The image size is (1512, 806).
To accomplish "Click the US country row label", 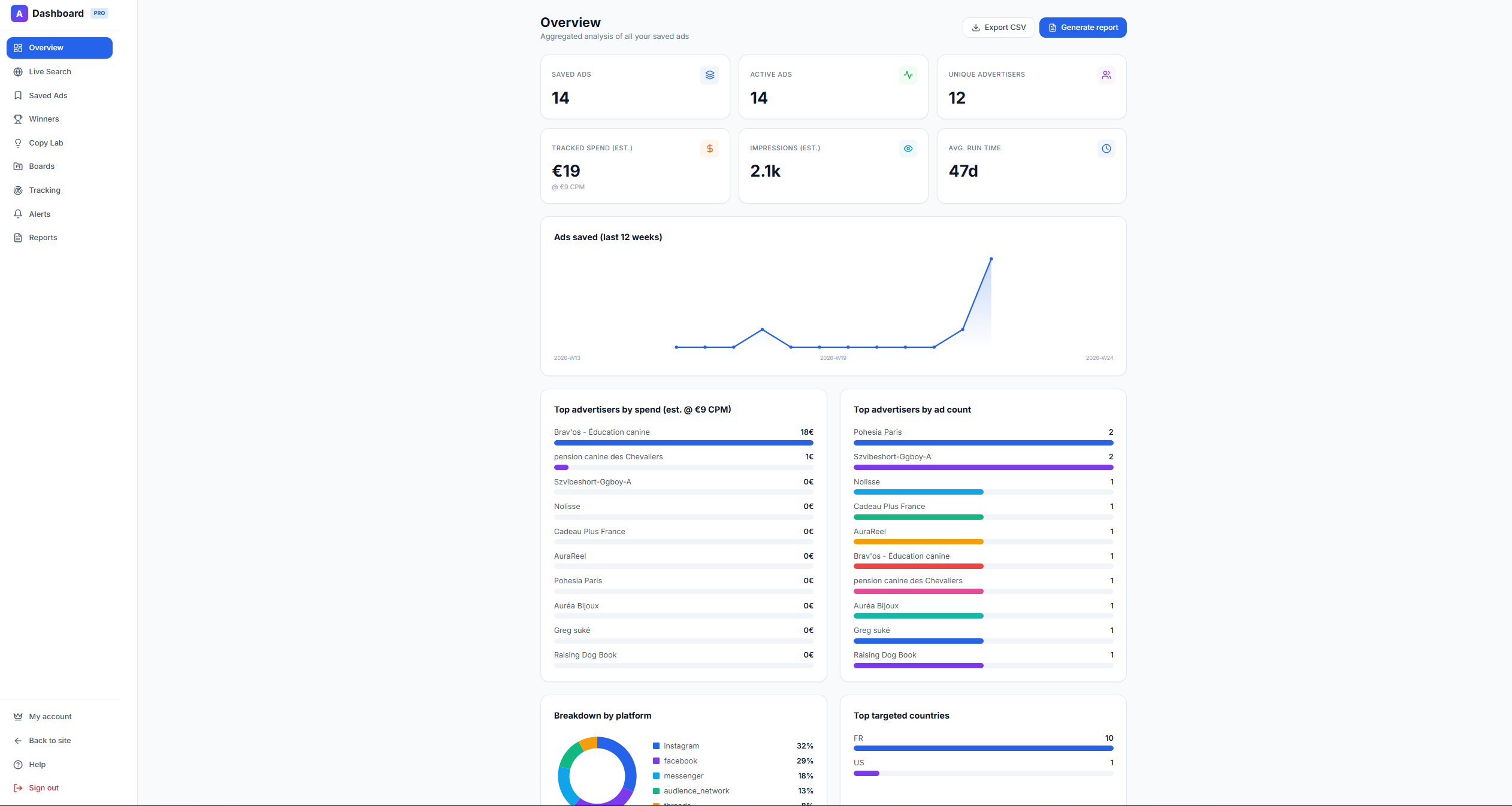I will pyautogui.click(x=859, y=763).
